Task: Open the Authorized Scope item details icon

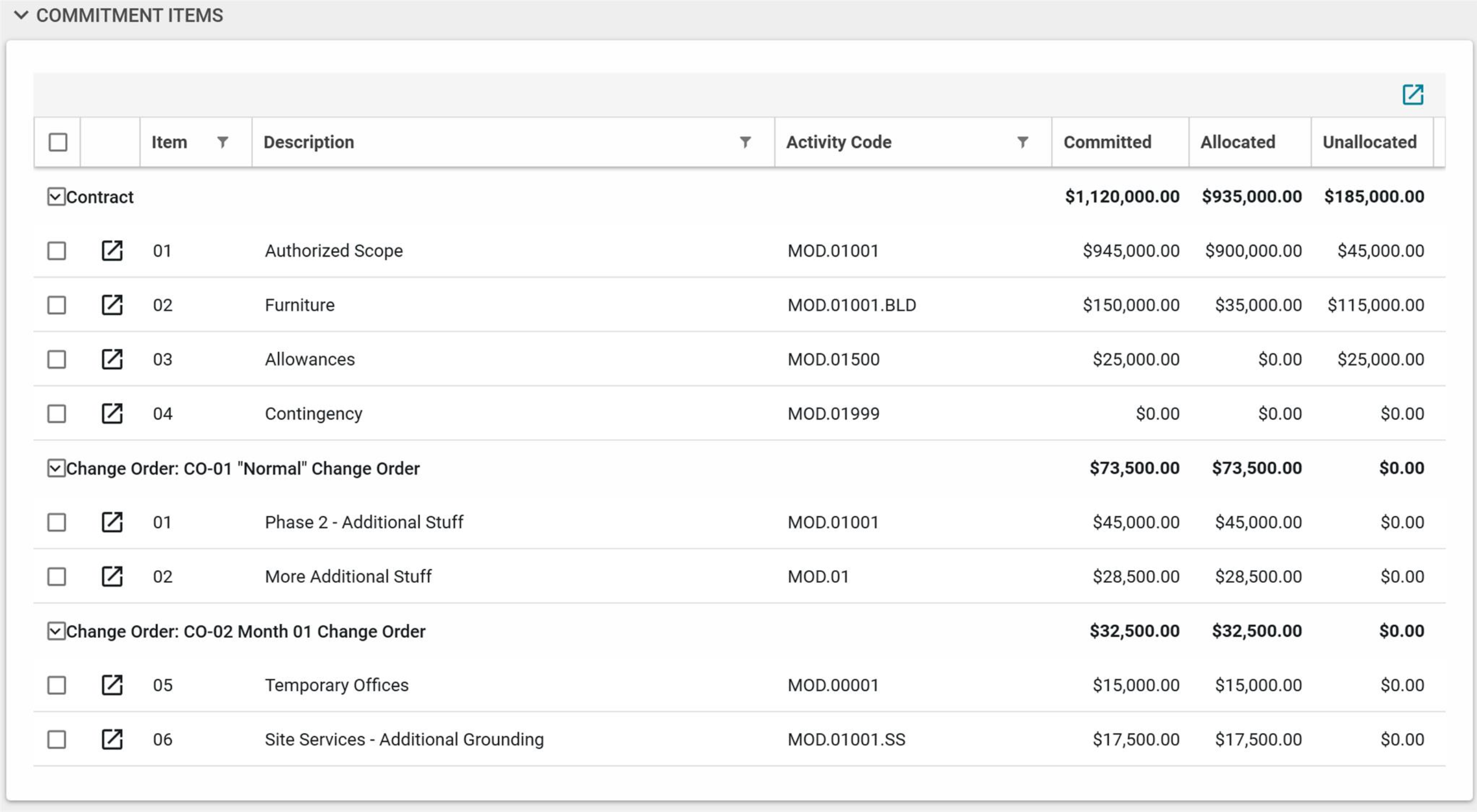Action: tap(112, 251)
